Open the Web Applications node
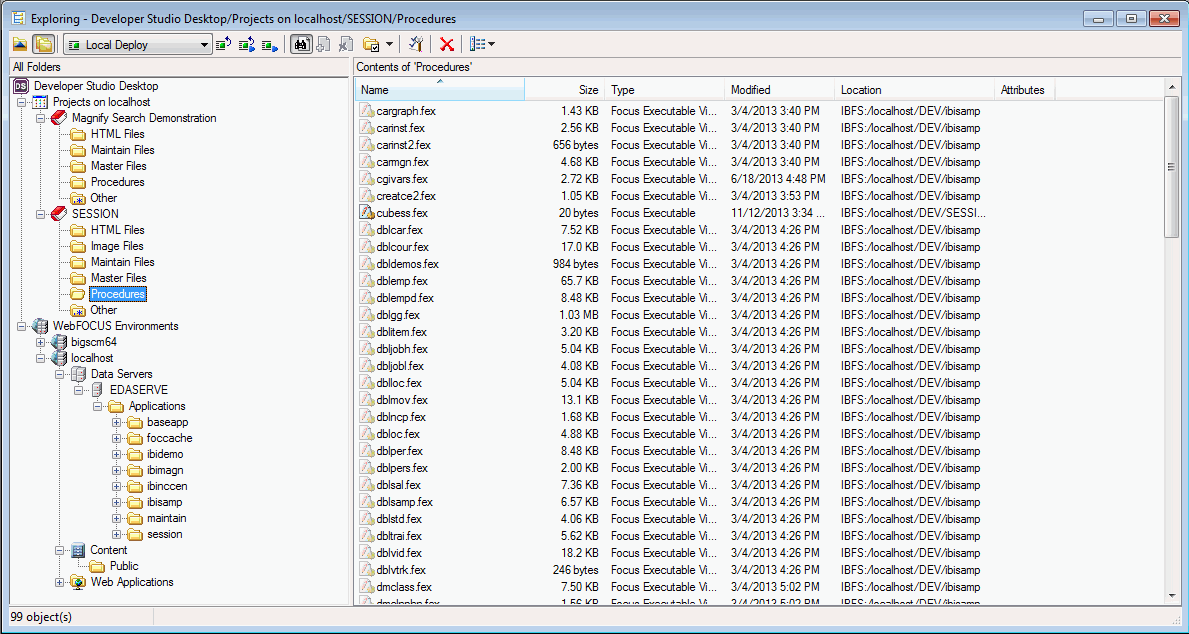This screenshot has height=634, width=1189. point(58,582)
